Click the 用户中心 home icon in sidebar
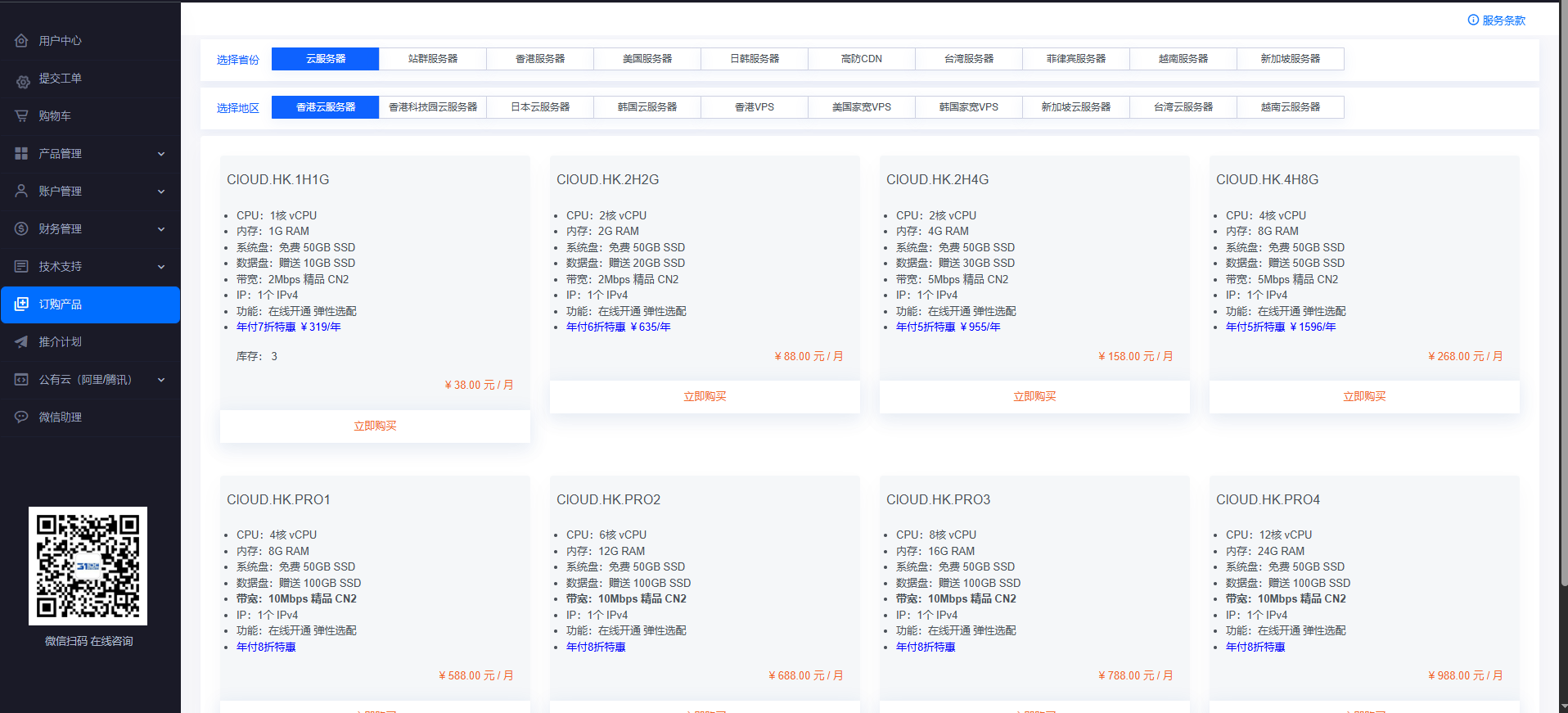1568x713 pixels. point(21,40)
